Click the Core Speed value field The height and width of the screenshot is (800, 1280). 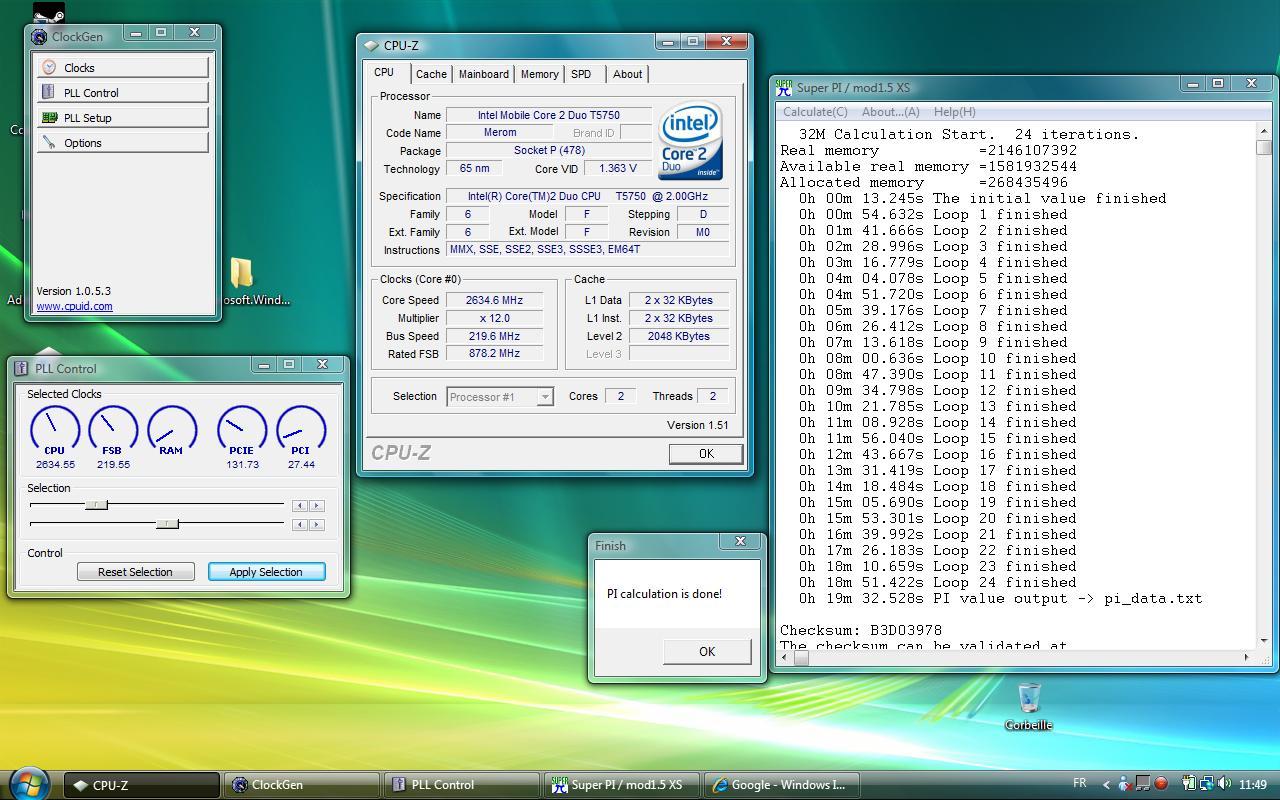[496, 300]
